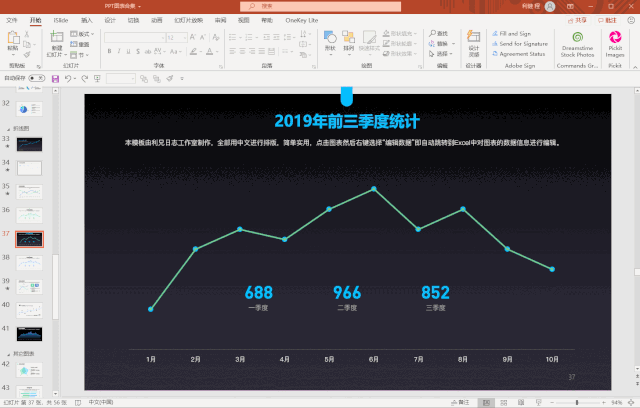Screen dimensions: 640x408
Task: Open Select dropdown in editing group
Action: pos(440,54)
